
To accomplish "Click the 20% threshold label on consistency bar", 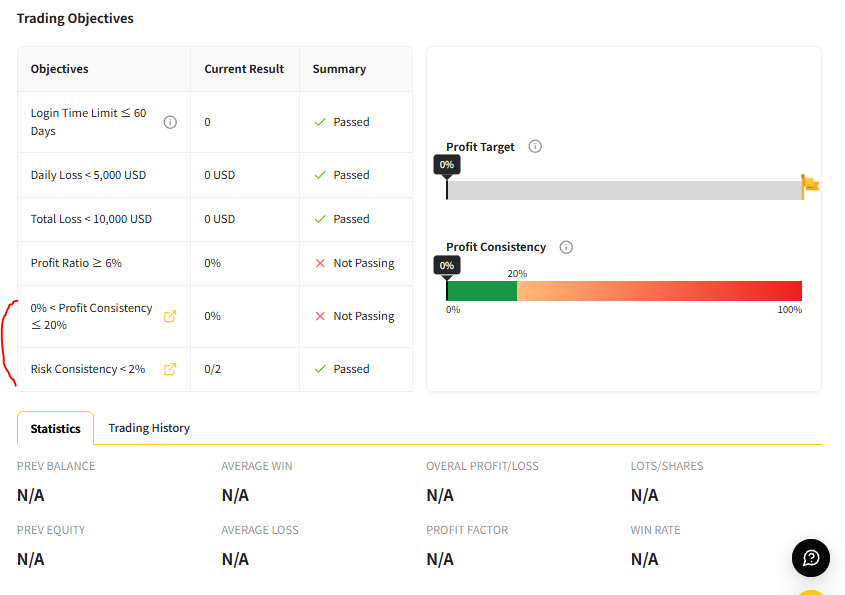I will (x=517, y=274).
